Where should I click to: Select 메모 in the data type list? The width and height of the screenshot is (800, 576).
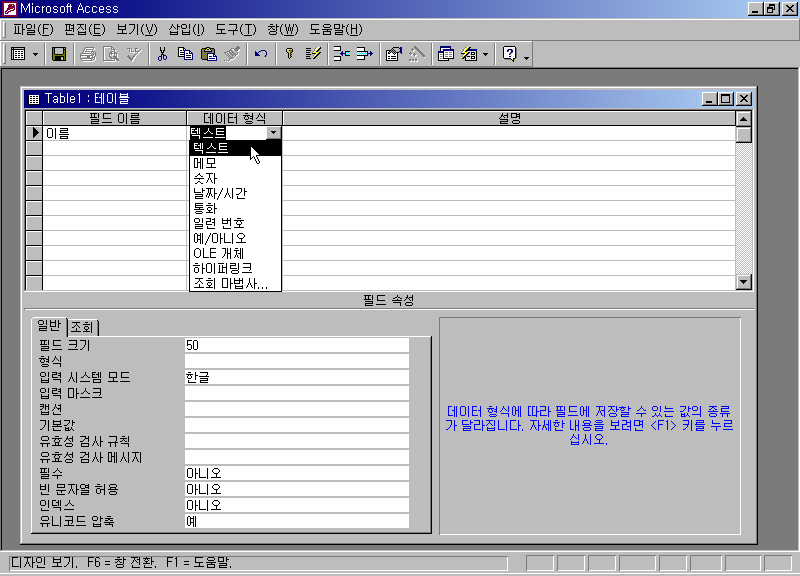[235, 163]
